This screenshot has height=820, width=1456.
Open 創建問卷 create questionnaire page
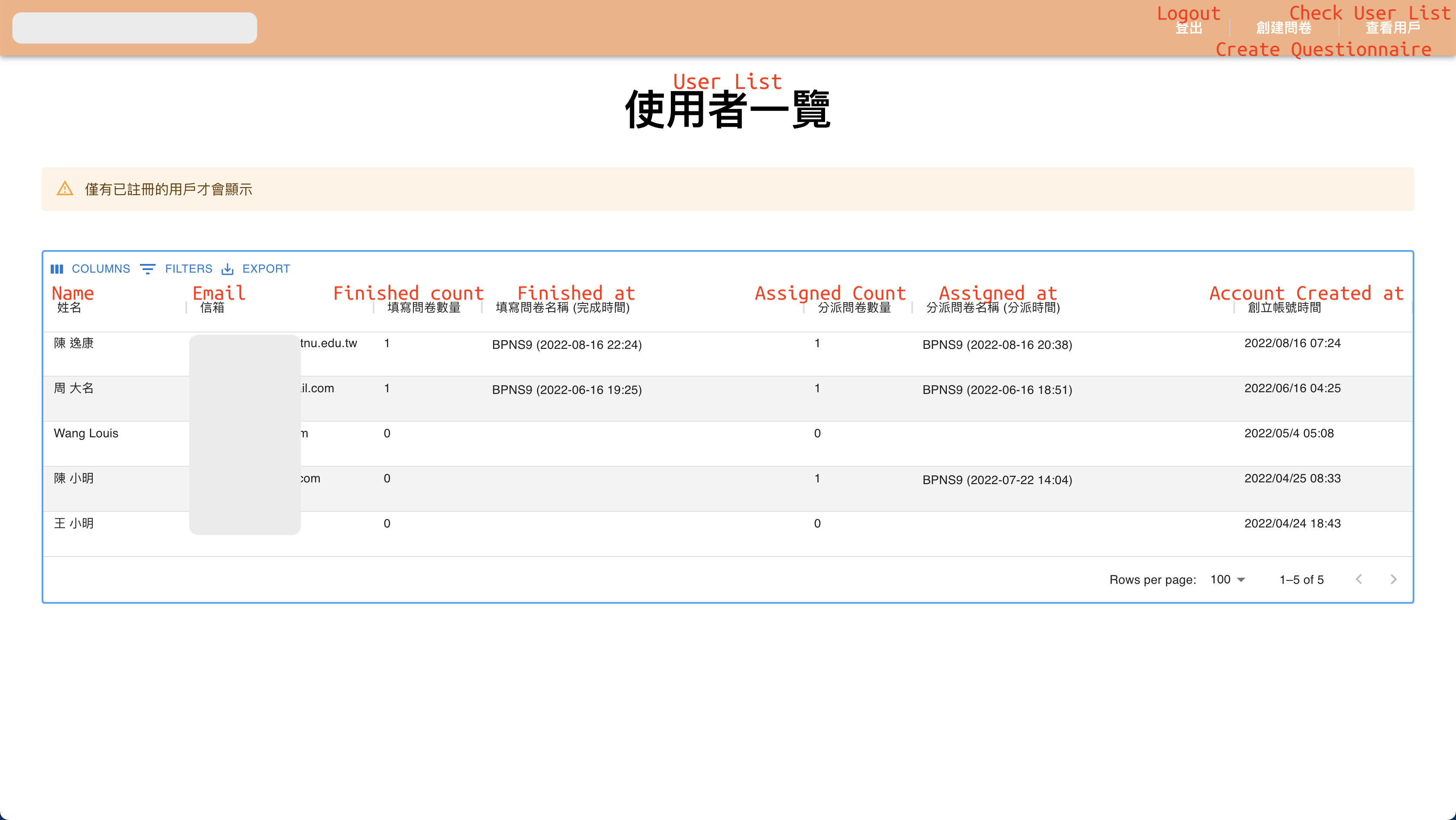coord(1284,28)
